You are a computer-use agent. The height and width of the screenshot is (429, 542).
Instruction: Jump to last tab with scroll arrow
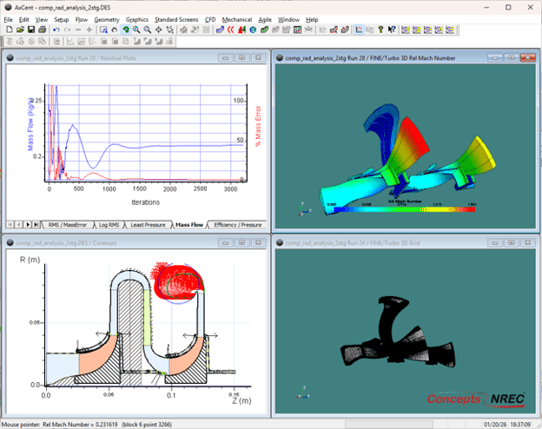(x=36, y=225)
